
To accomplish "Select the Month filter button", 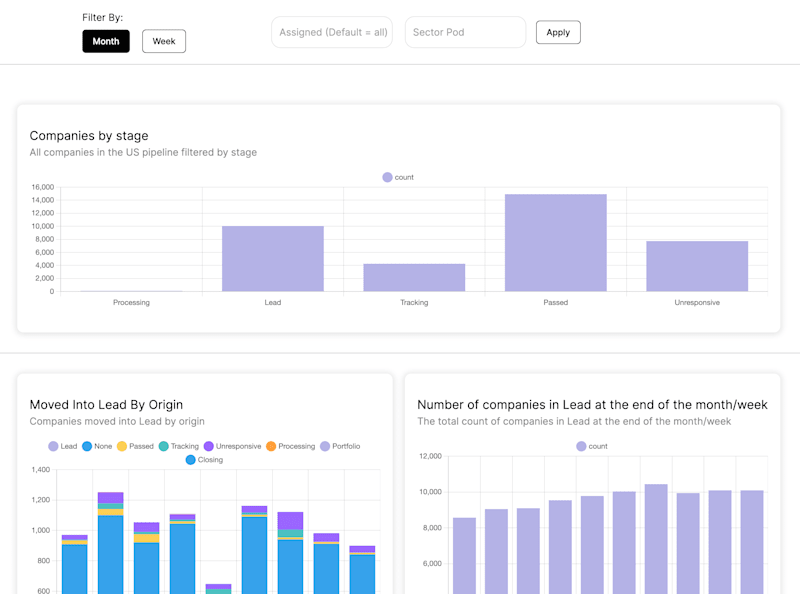I will click(x=106, y=41).
